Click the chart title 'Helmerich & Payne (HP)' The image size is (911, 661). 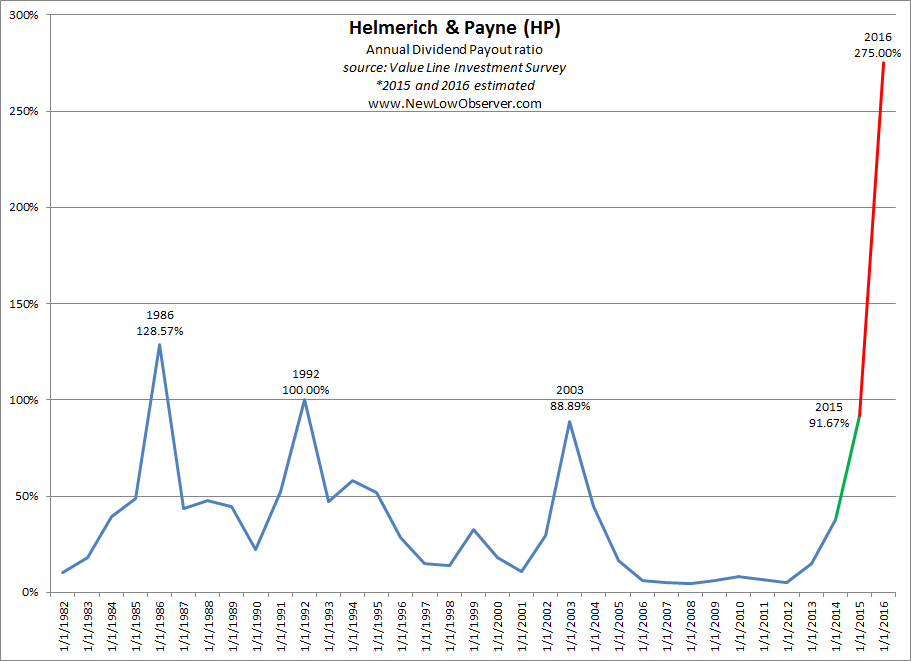[454, 28]
